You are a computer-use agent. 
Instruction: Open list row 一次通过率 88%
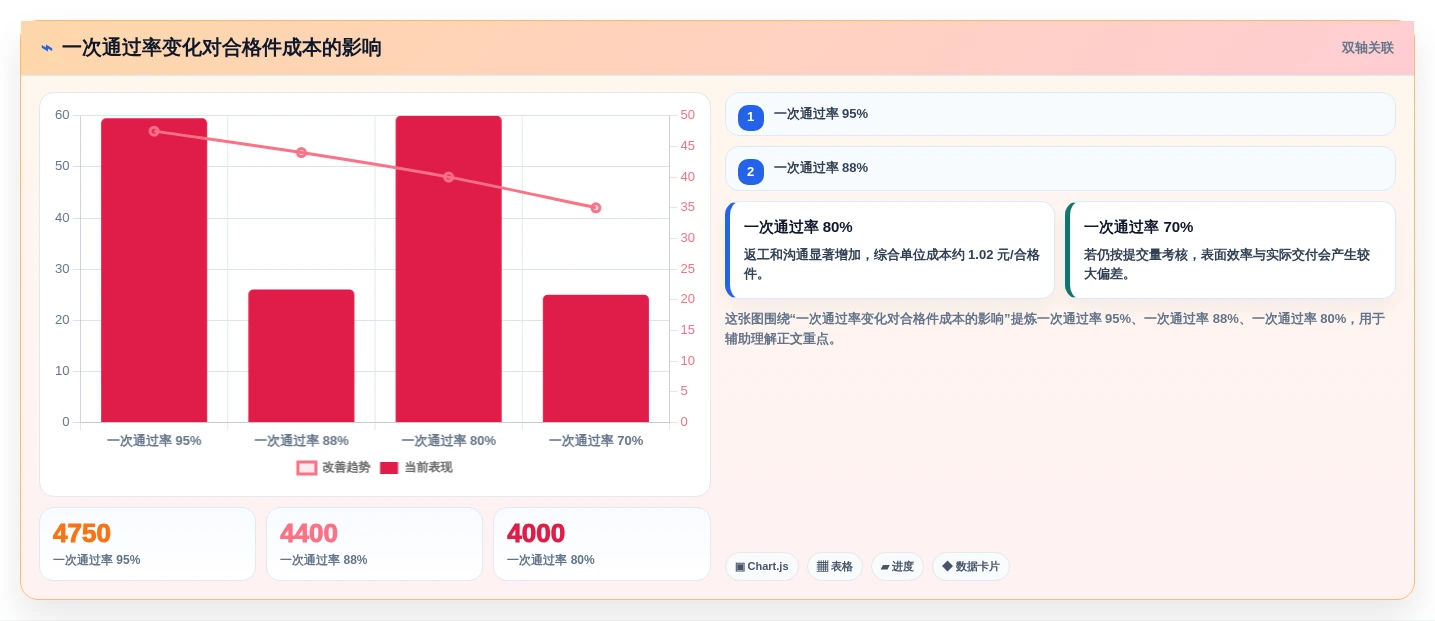click(1060, 168)
